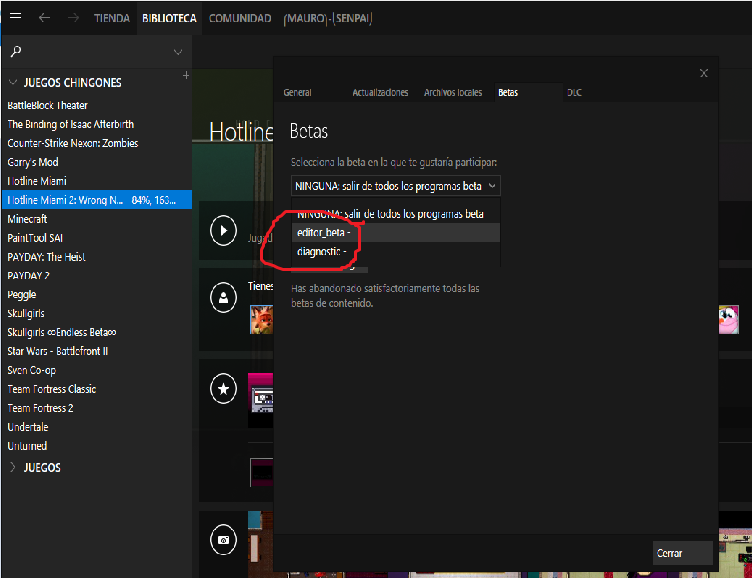Choose diagnostic from the dropdown list

(396, 251)
